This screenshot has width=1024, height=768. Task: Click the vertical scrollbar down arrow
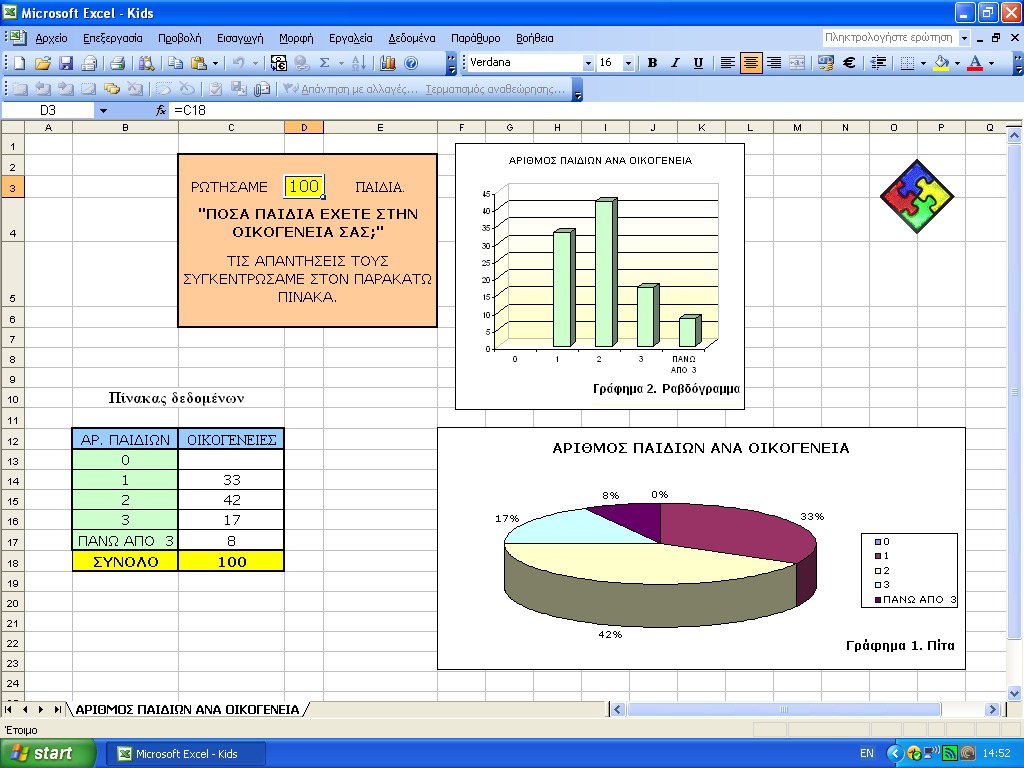tap(1014, 693)
